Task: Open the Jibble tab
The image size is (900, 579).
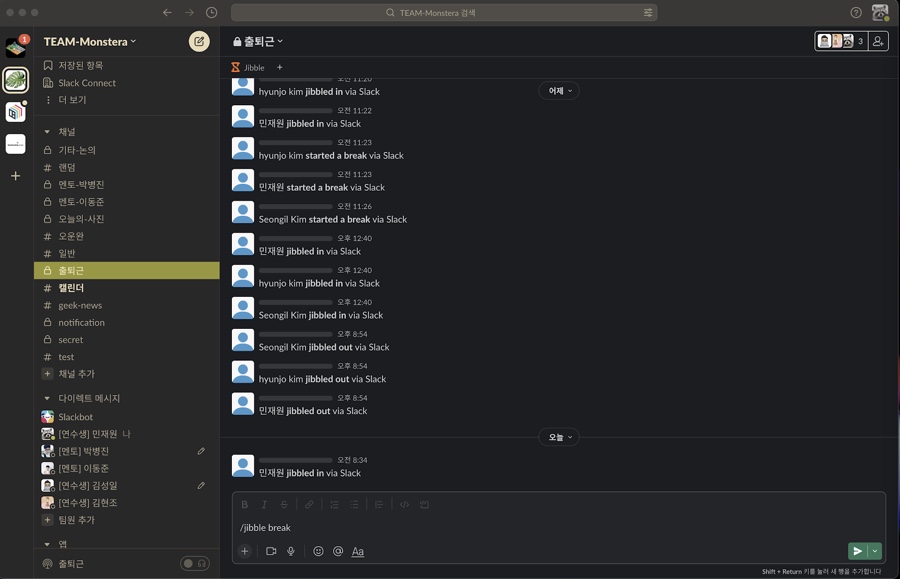Action: (250, 68)
